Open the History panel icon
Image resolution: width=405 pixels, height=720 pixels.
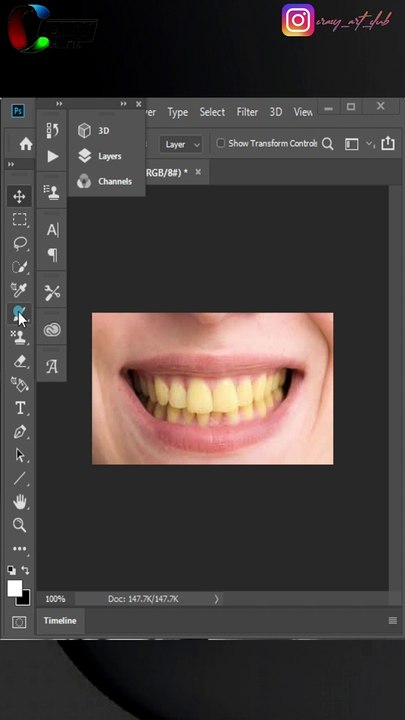(x=52, y=130)
